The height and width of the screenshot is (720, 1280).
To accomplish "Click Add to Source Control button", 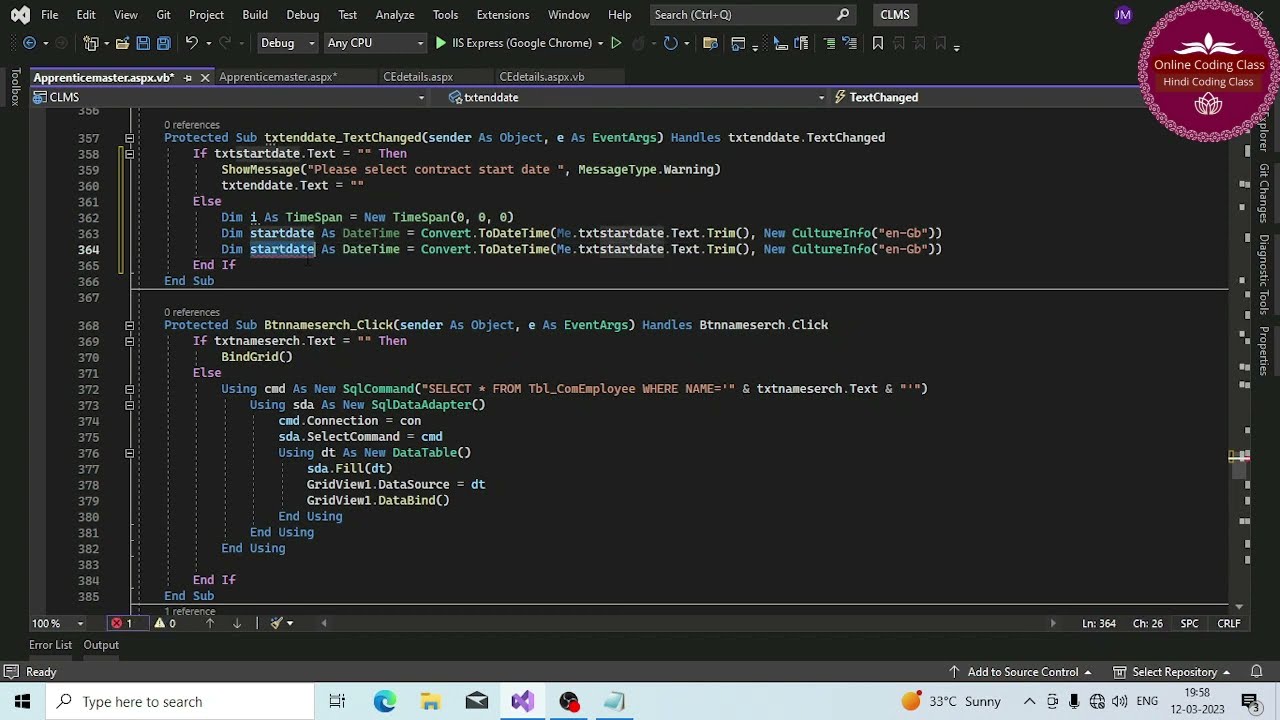I will (x=1020, y=672).
